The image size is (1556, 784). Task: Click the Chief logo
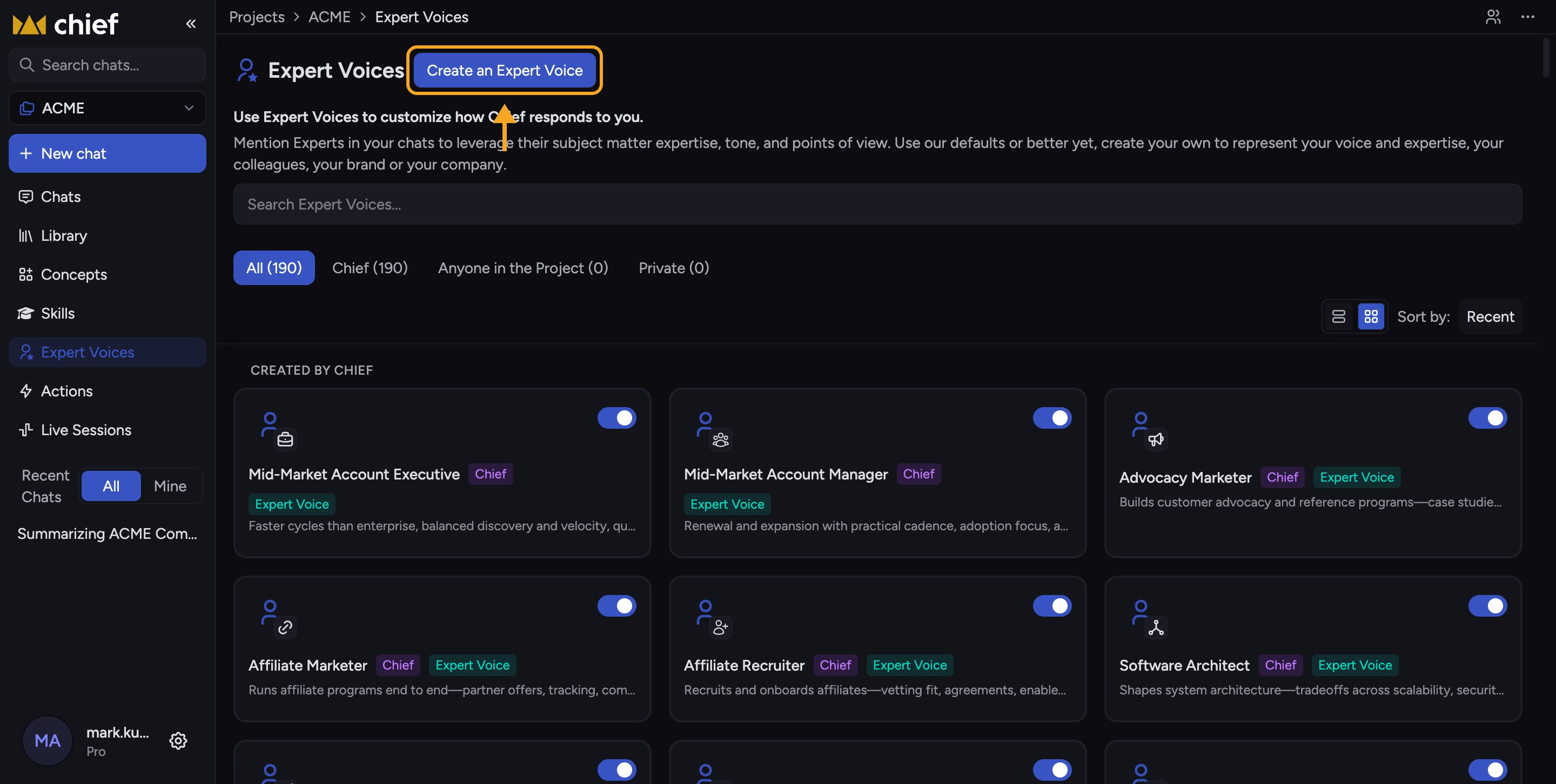65,24
